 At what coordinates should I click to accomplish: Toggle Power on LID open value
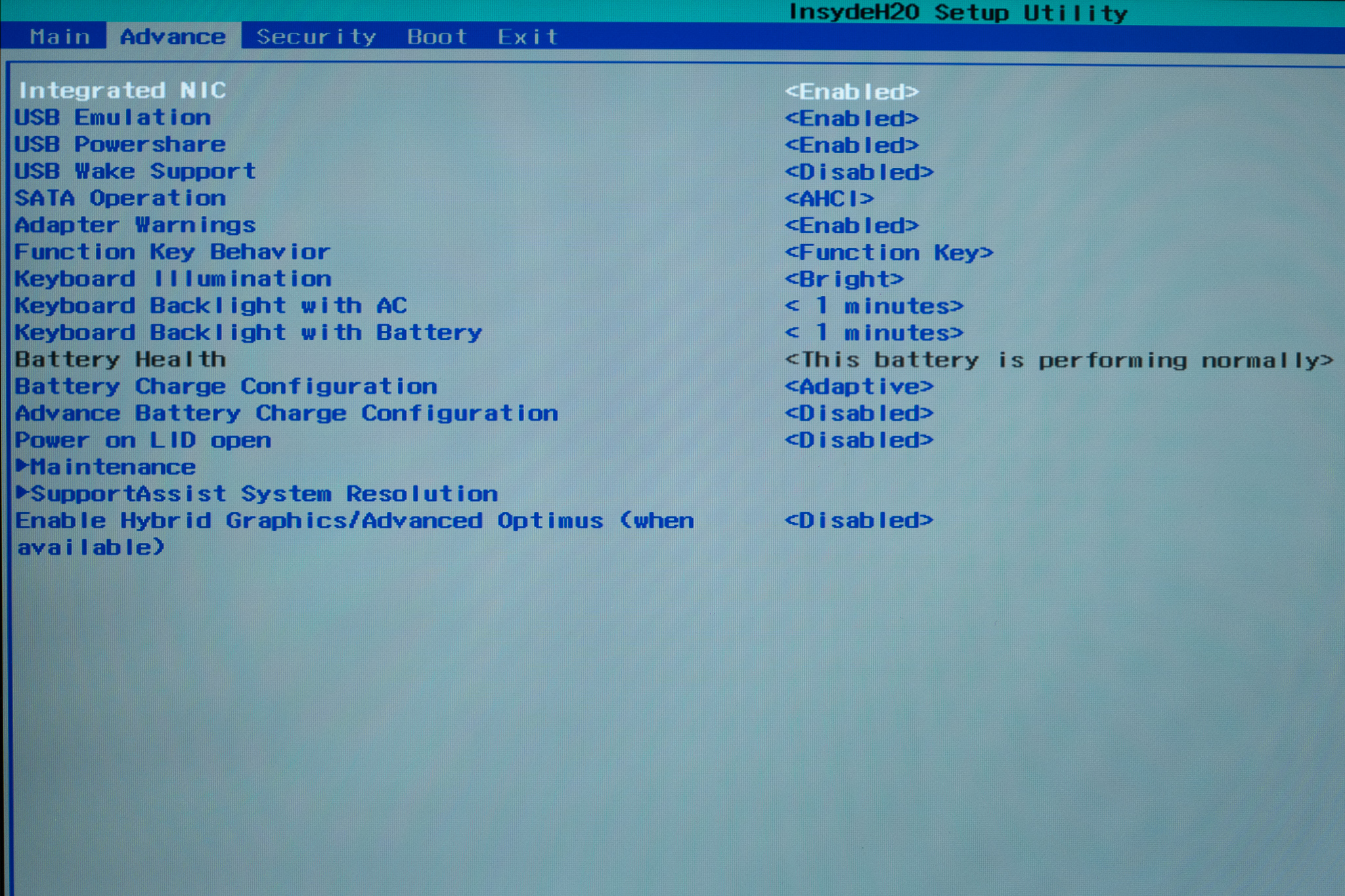point(859,440)
